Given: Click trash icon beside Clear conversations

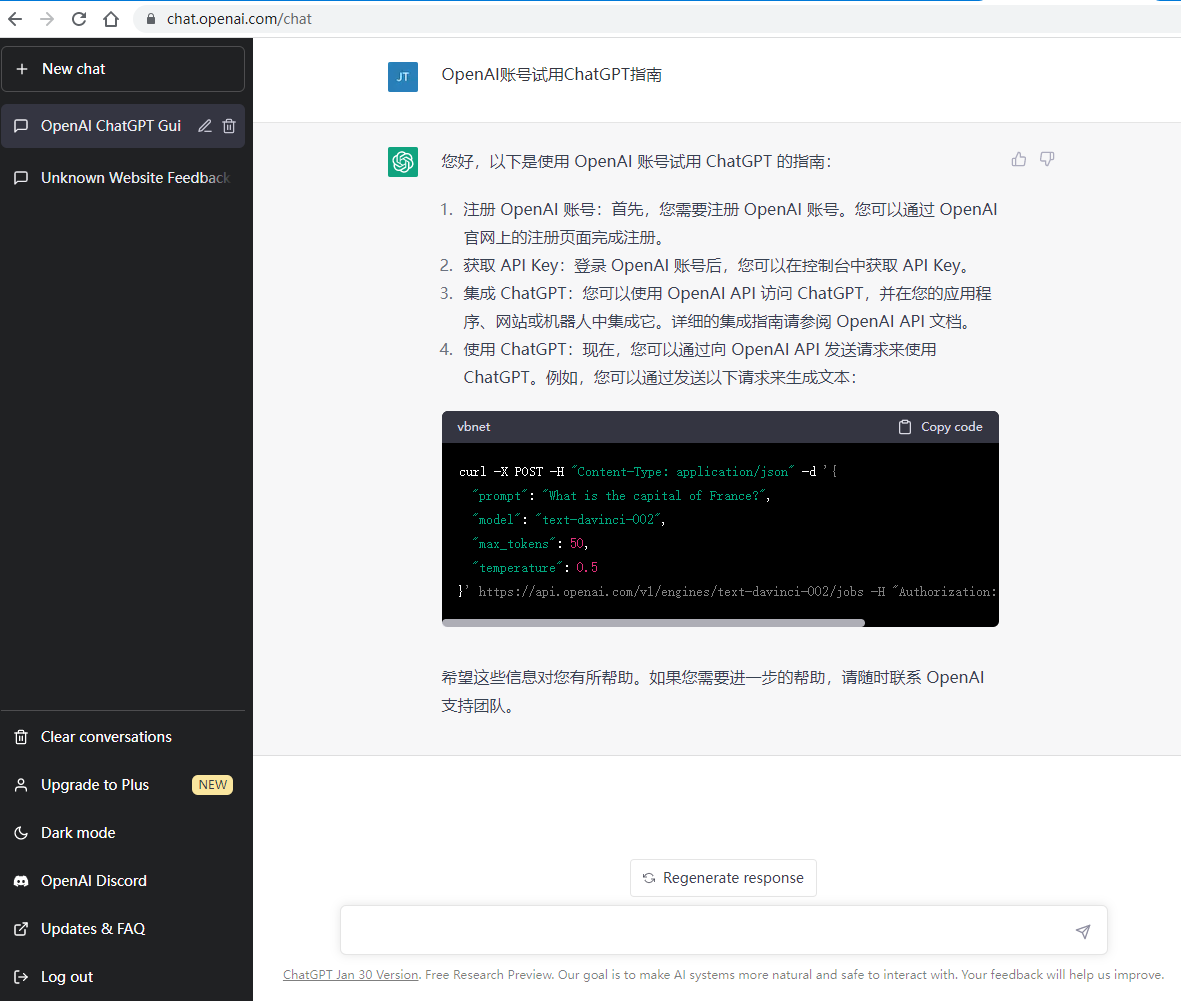Looking at the screenshot, I should tap(21, 737).
